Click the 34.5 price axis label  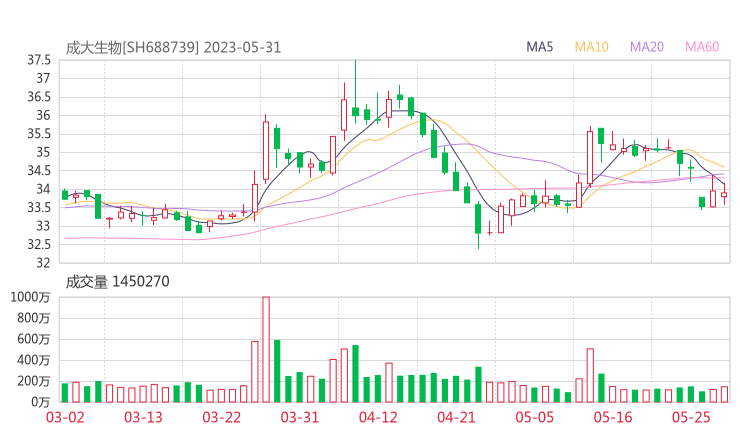tap(39, 171)
